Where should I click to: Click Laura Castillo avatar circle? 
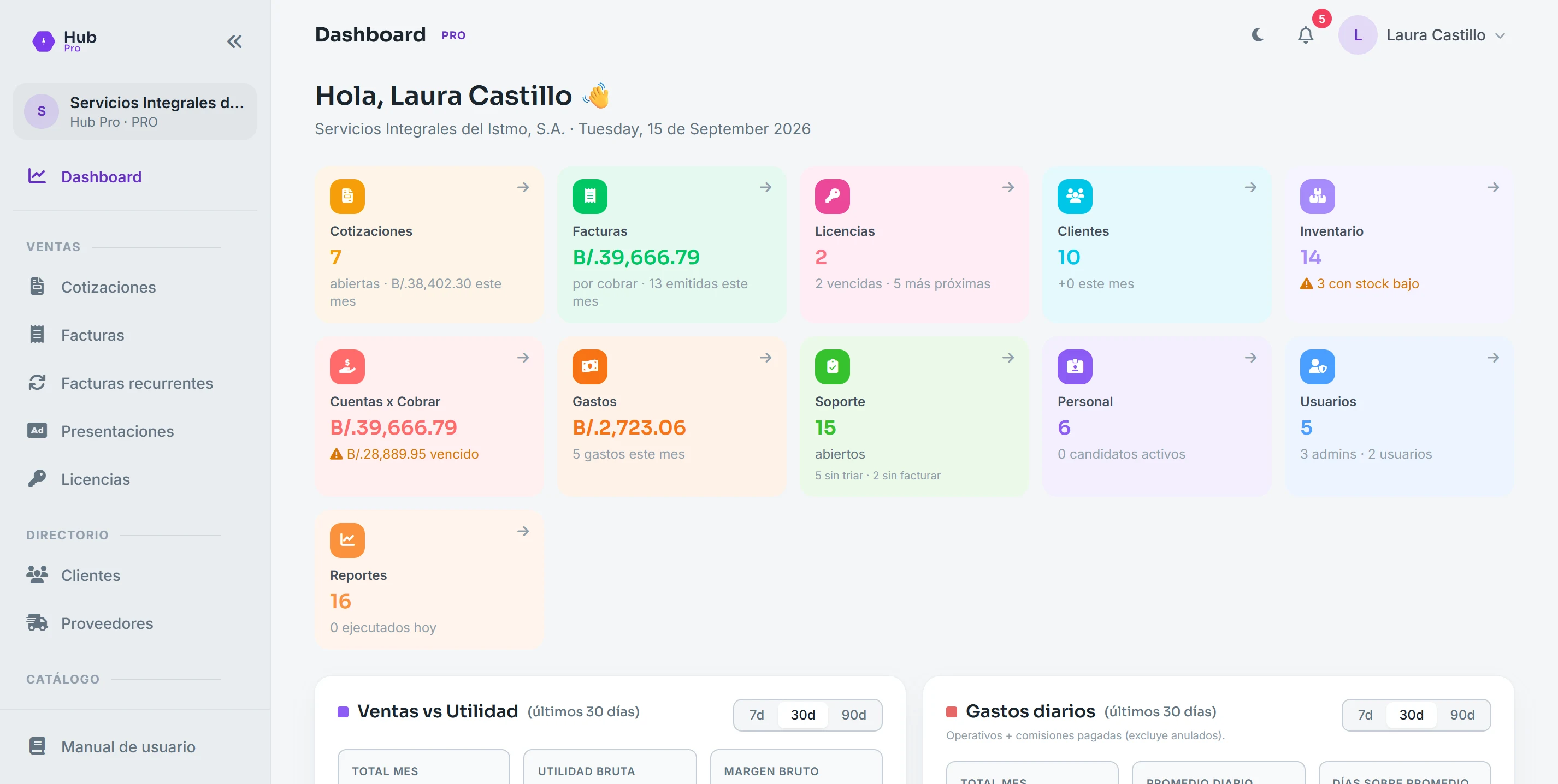[x=1357, y=35]
